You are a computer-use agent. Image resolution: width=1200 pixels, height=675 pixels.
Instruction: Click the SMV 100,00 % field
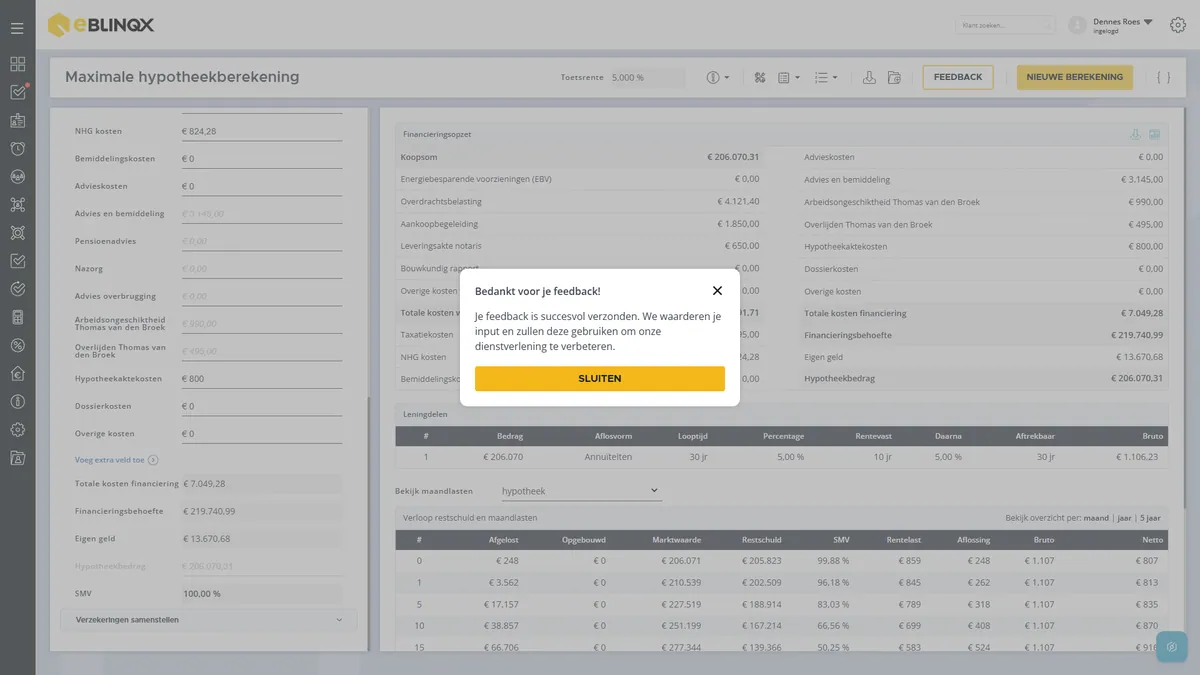tap(262, 593)
